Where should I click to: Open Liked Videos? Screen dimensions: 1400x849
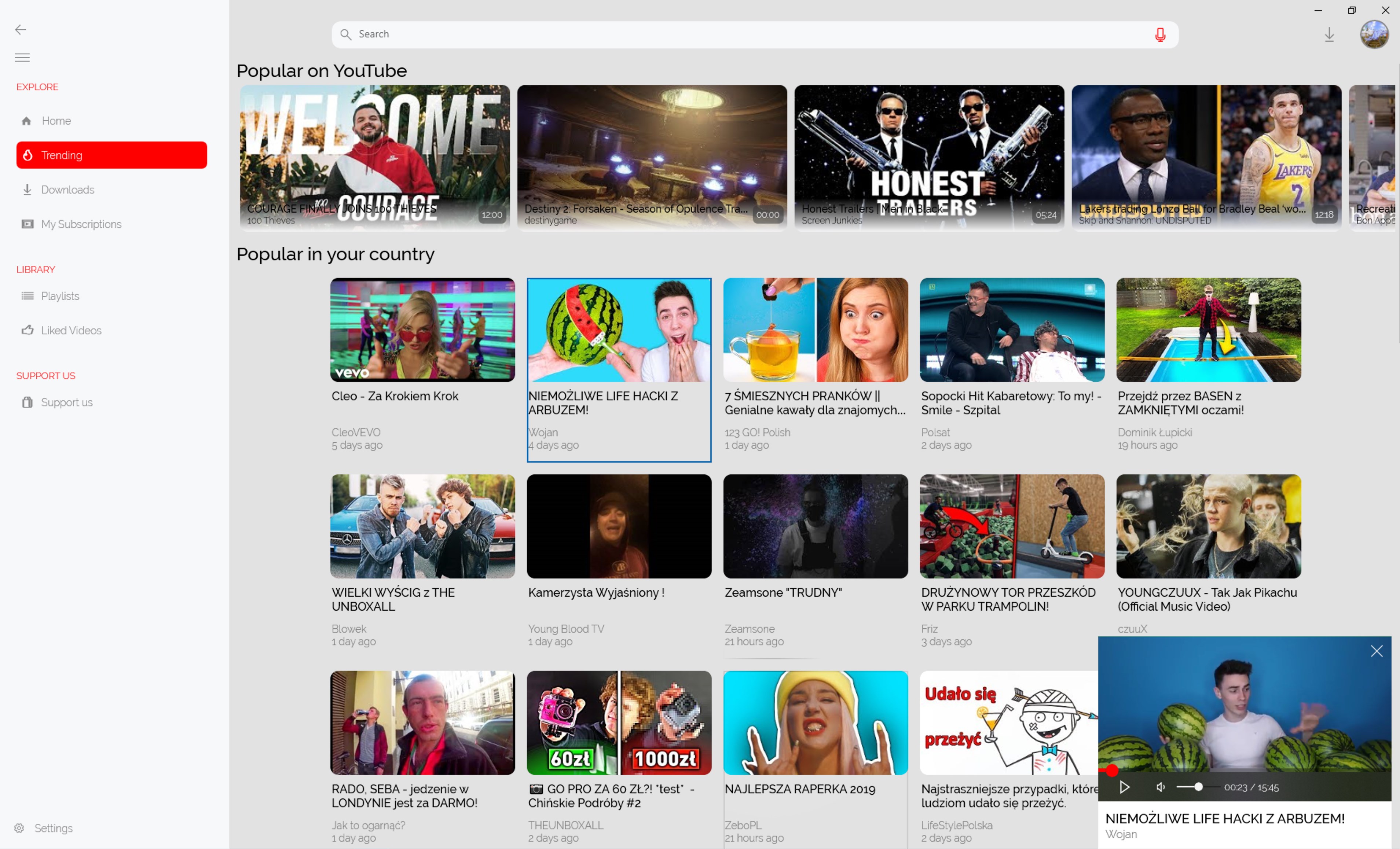(x=70, y=331)
